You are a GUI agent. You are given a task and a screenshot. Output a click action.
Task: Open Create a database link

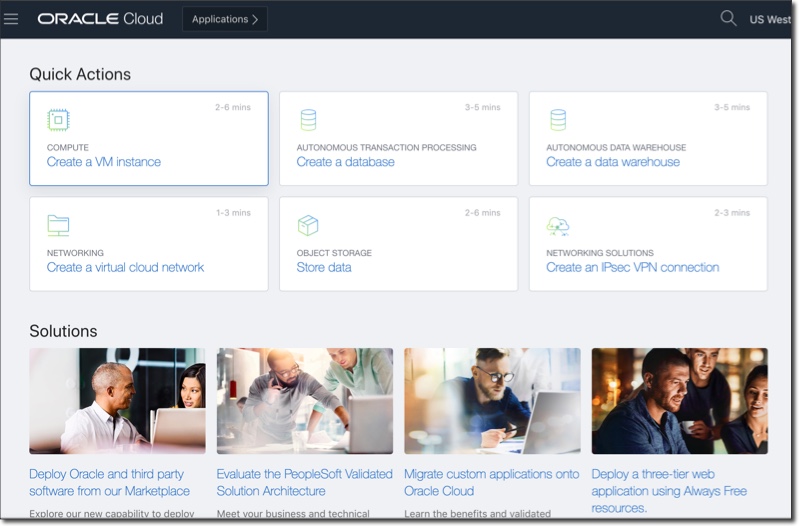pos(345,162)
